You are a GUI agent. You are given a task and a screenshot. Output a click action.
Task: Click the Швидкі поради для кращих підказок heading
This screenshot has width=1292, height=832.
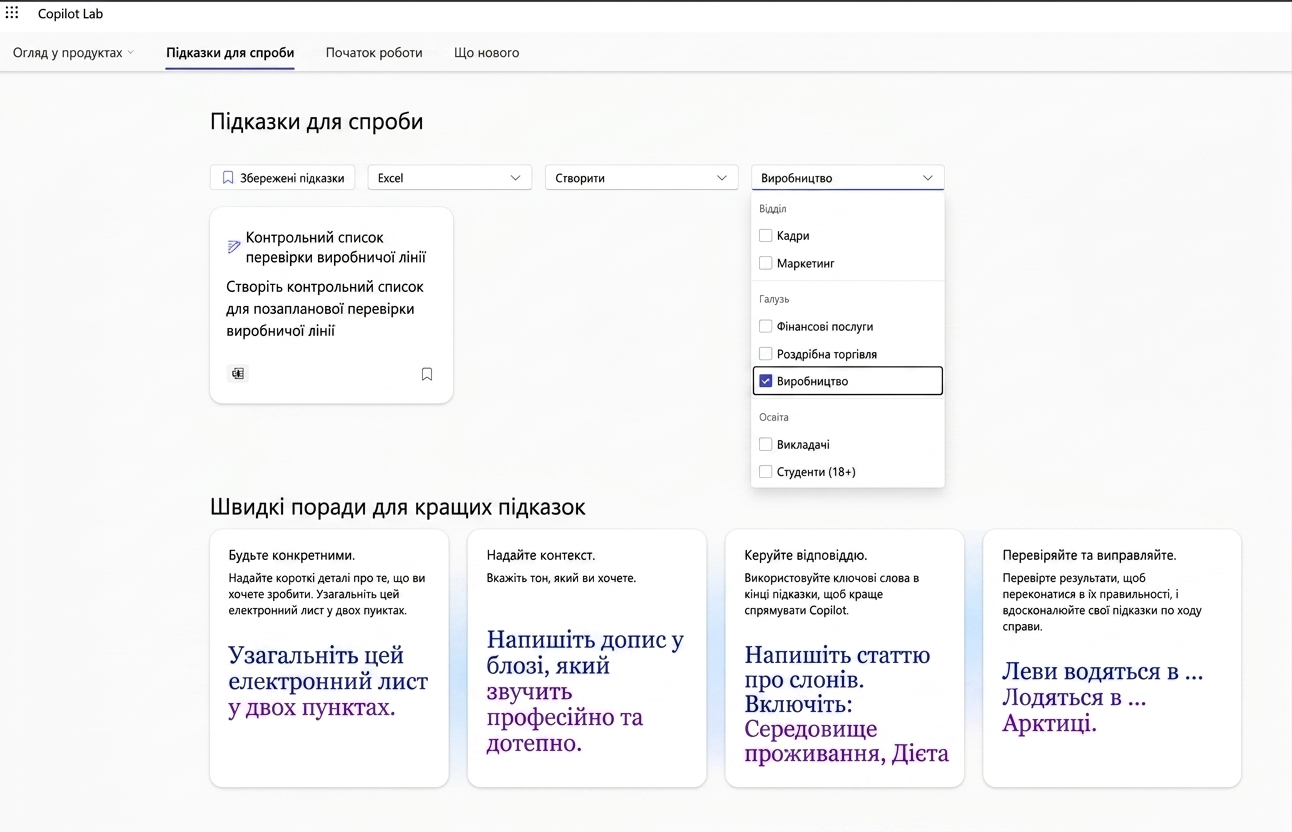pyautogui.click(x=398, y=507)
